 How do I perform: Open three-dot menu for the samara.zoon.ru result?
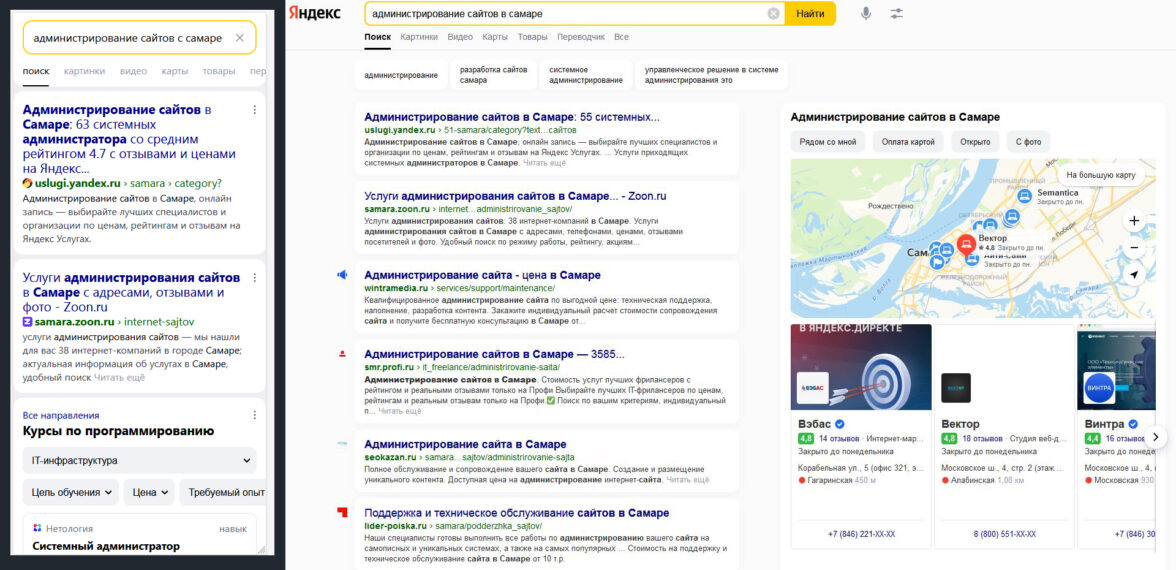coord(254,277)
